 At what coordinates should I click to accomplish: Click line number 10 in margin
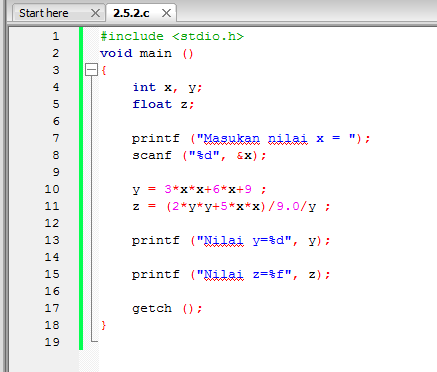(52, 189)
